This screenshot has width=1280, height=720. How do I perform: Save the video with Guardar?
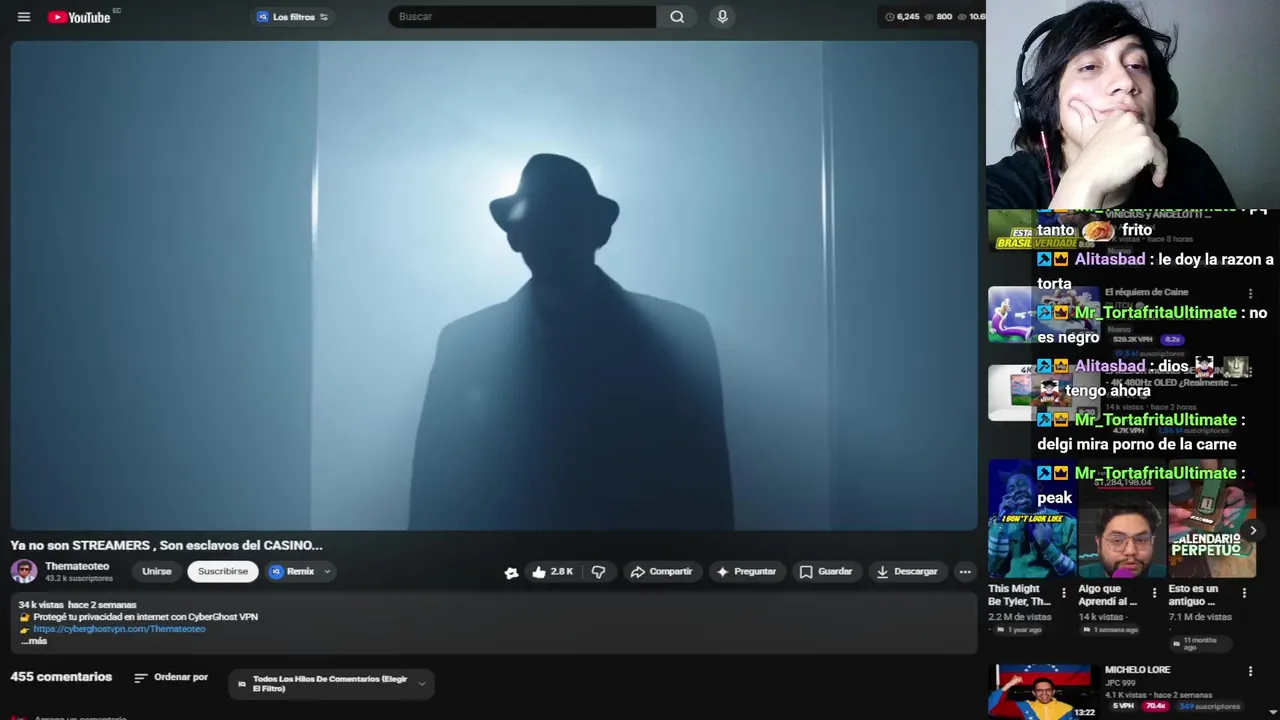pos(826,571)
